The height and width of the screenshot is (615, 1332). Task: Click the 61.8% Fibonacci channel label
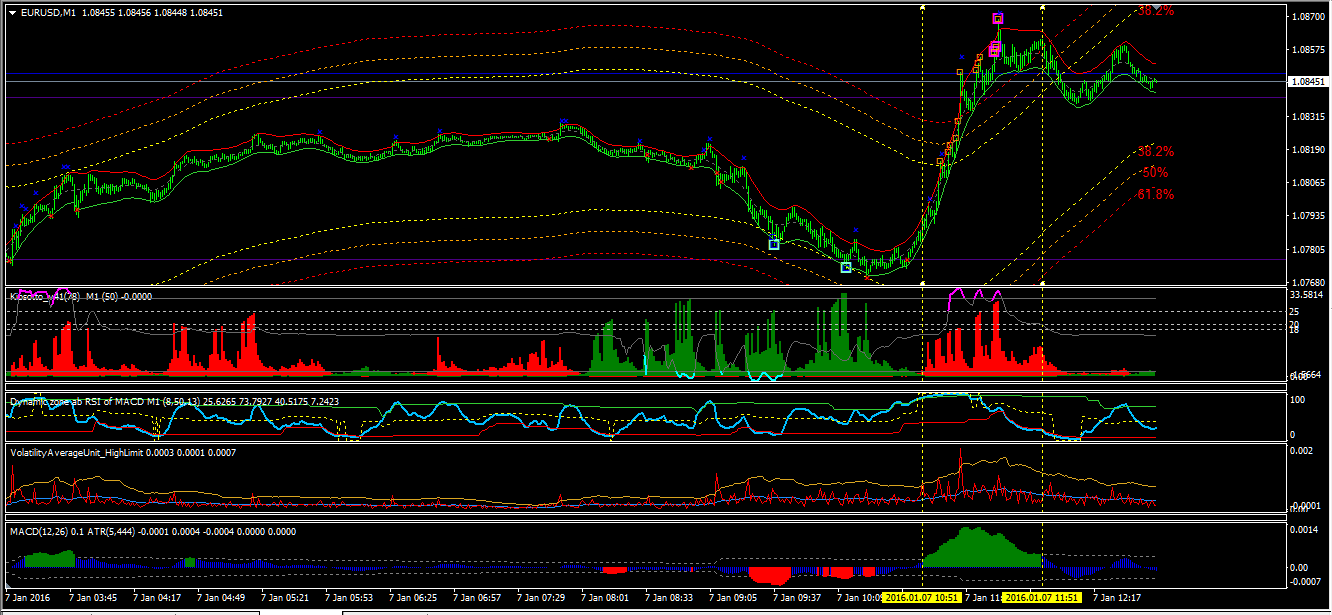pos(1155,195)
